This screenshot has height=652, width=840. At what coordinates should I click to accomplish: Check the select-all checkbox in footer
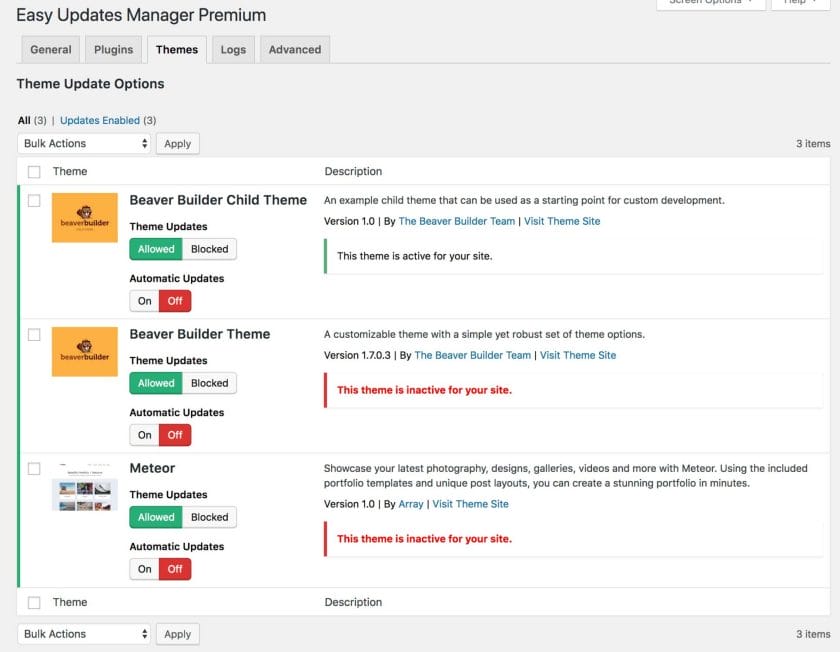[x=34, y=603]
